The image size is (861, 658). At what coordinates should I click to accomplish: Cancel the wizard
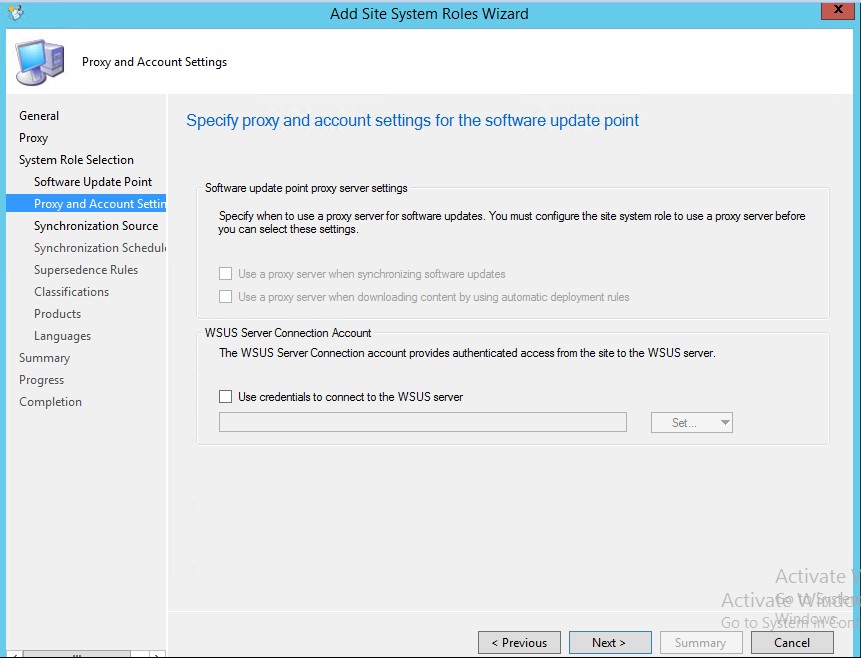coord(791,642)
